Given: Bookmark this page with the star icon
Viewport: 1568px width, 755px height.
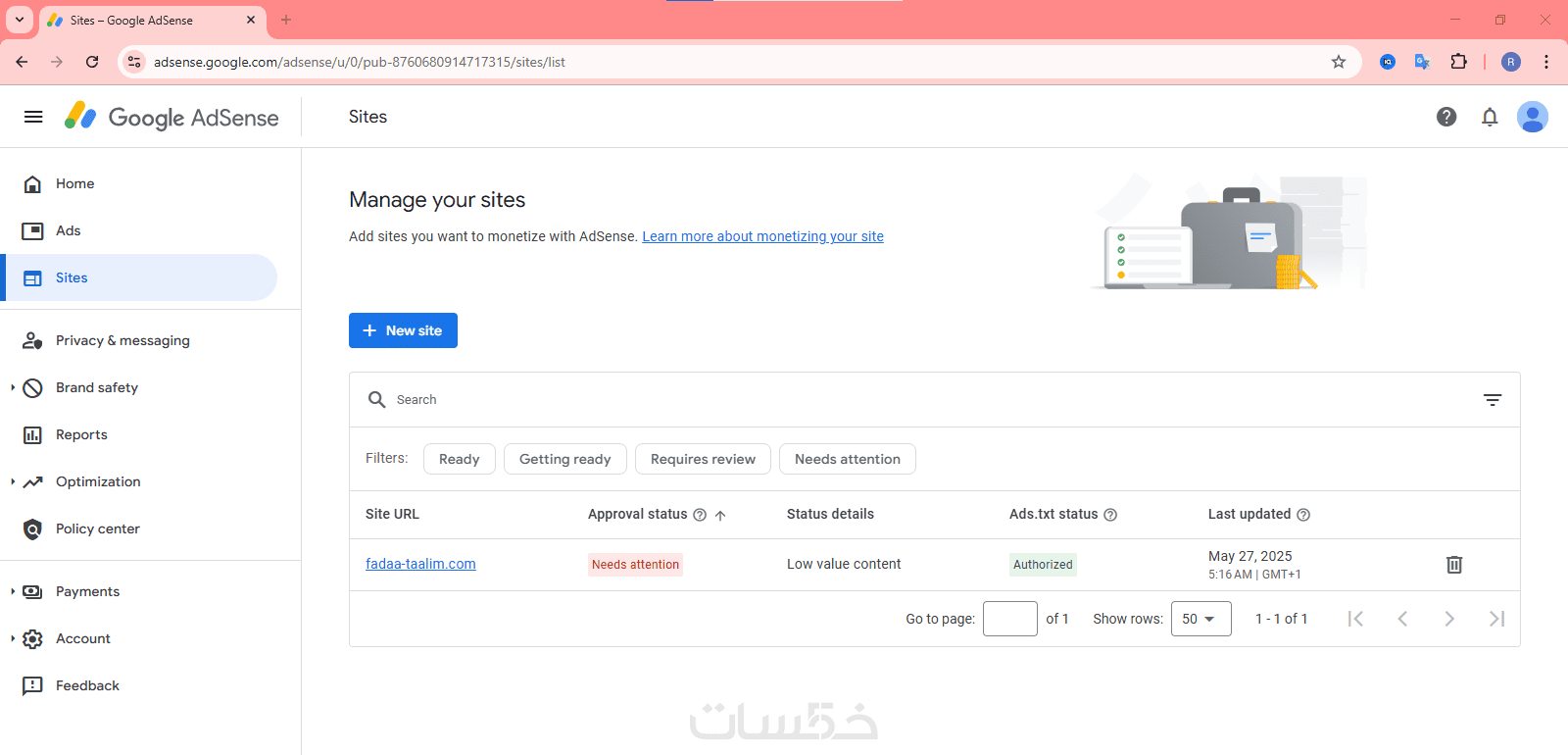Looking at the screenshot, I should coord(1339,62).
